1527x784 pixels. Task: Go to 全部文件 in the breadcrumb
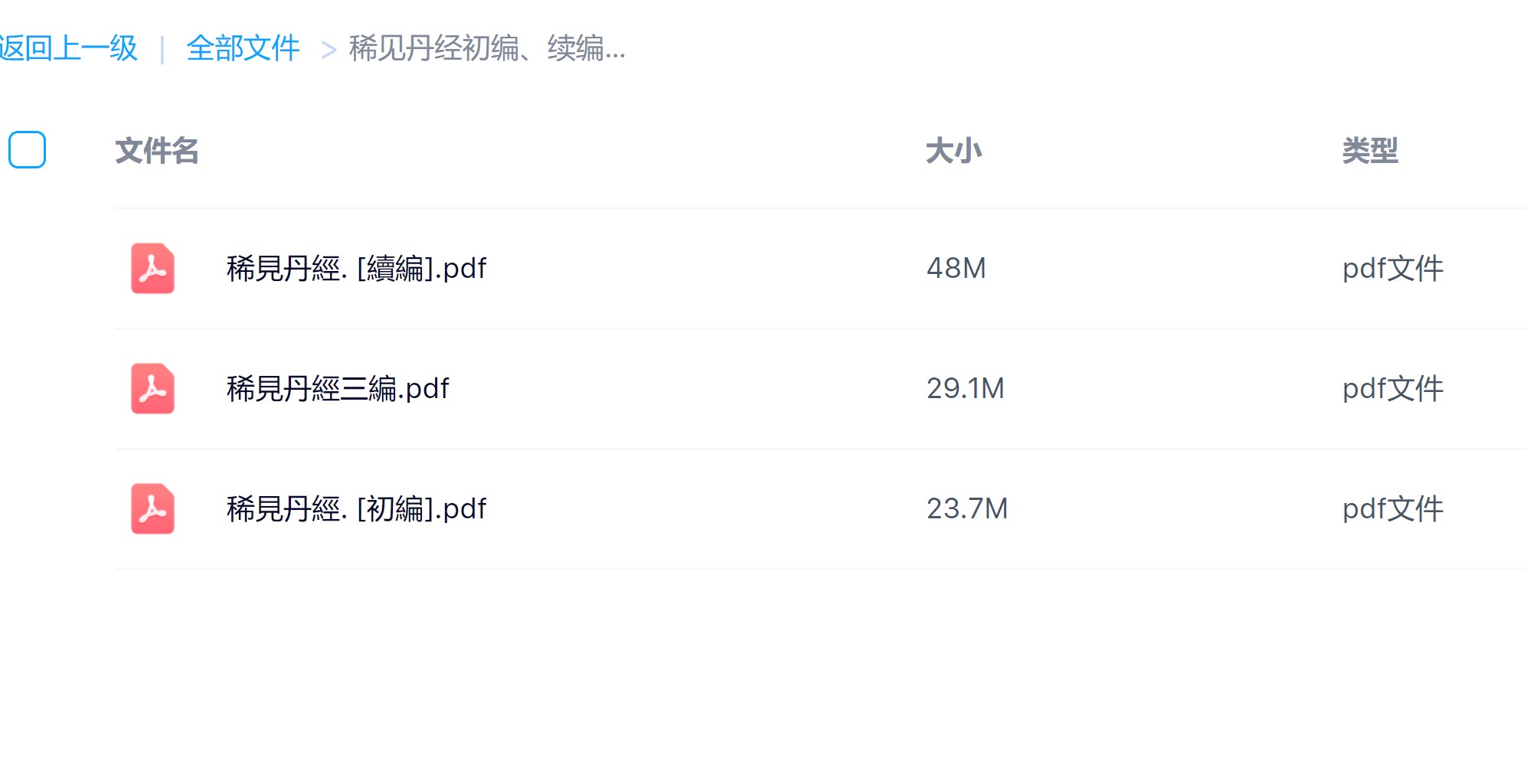click(243, 48)
